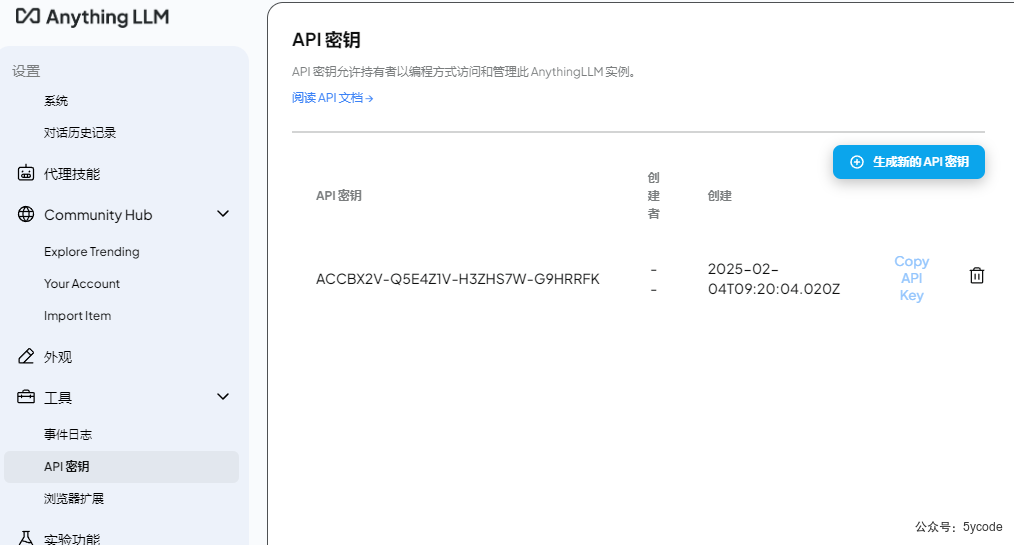1014x545 pixels.
Task: Select Community Hub in the sidebar
Action: pyautogui.click(x=98, y=215)
